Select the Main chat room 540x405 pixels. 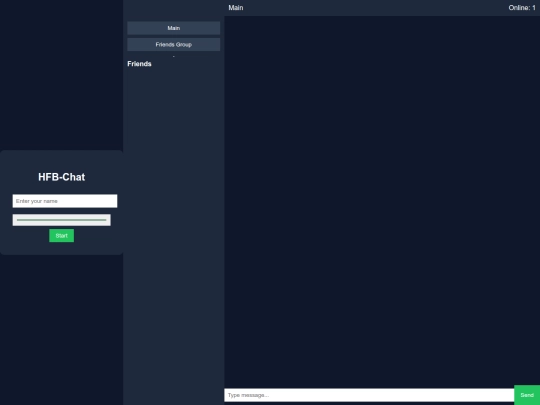(x=174, y=28)
